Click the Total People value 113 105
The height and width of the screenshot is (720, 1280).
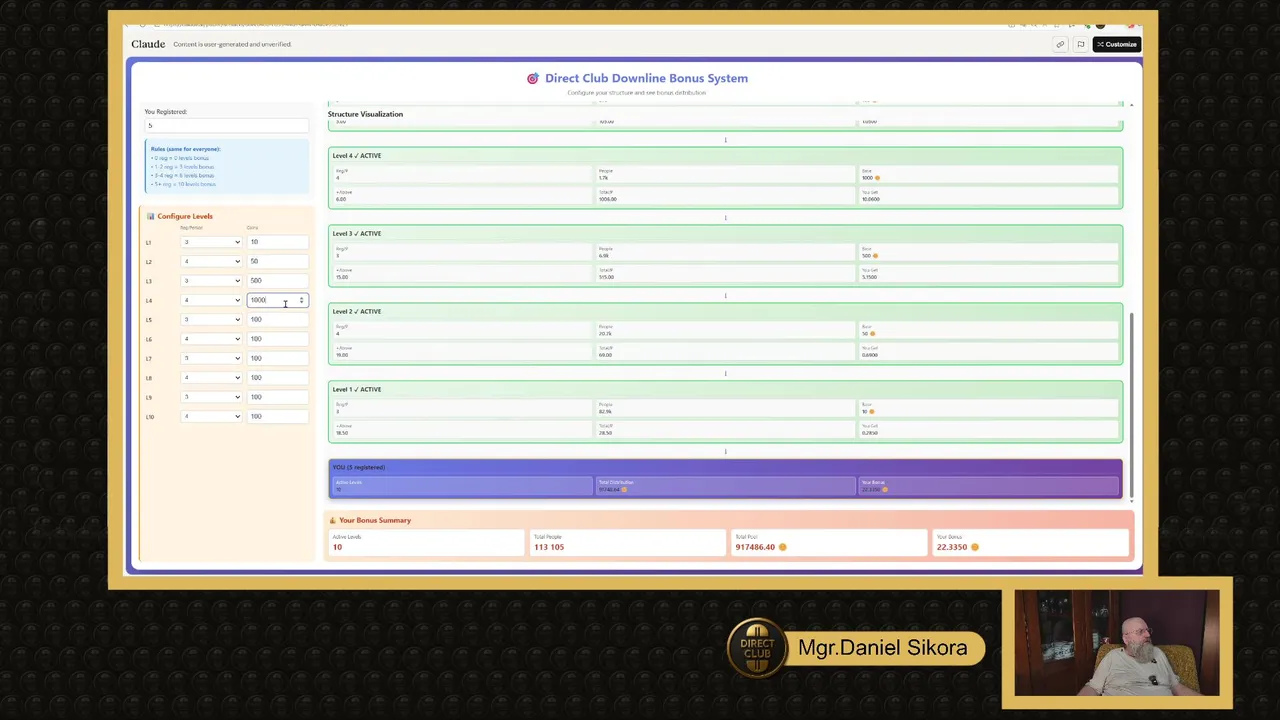point(549,547)
